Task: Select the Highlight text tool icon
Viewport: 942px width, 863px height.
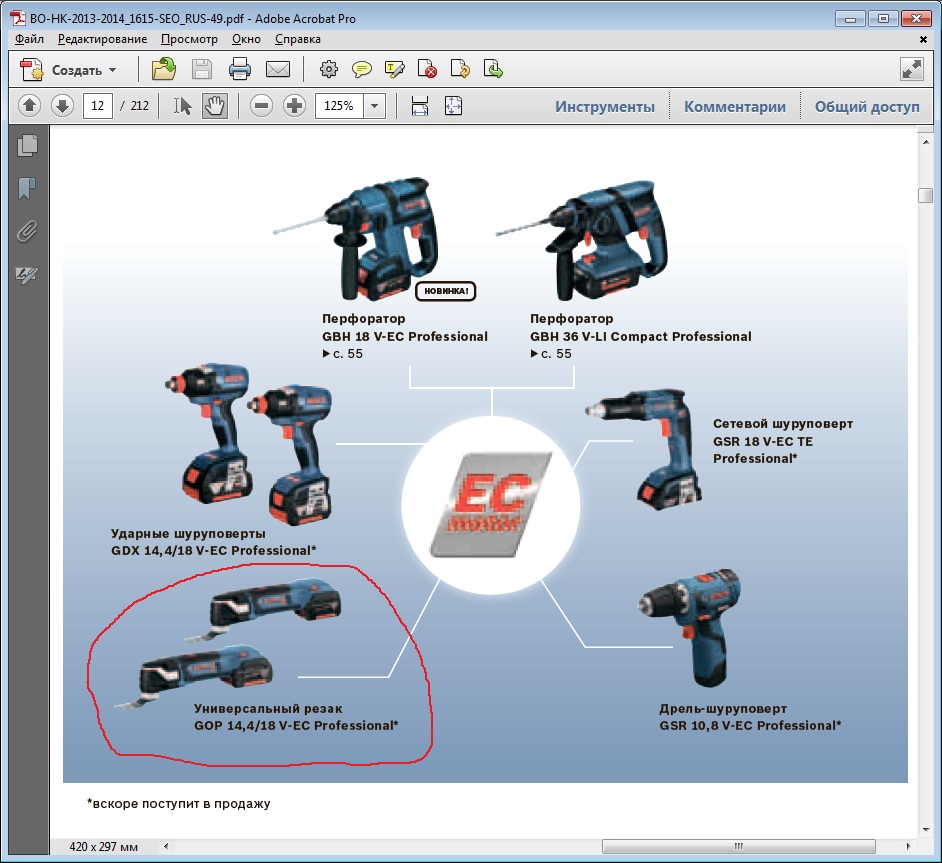Action: tap(395, 70)
